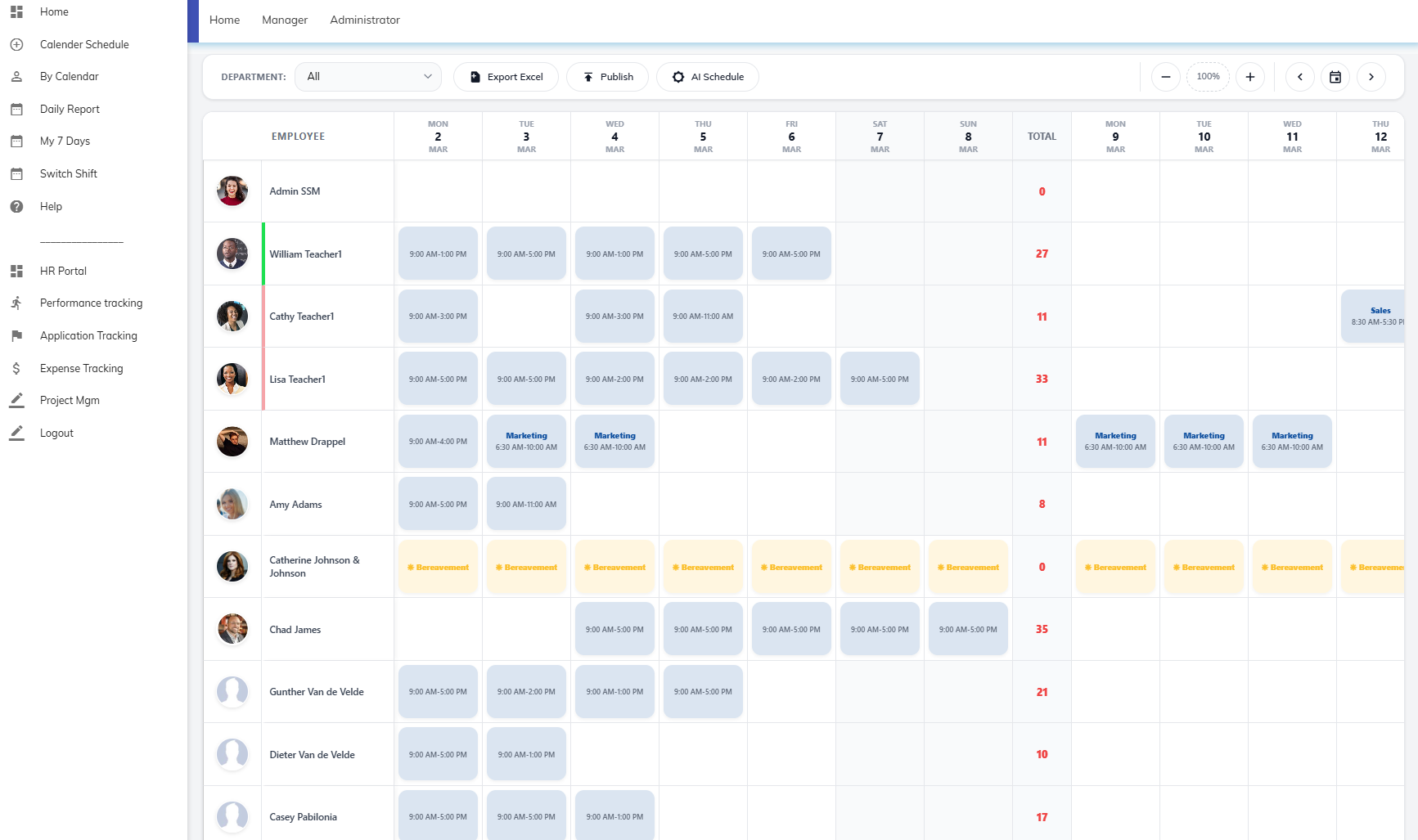Image resolution: width=1418 pixels, height=840 pixels.
Task: Select the Application Tracking flag icon
Action: point(16,335)
